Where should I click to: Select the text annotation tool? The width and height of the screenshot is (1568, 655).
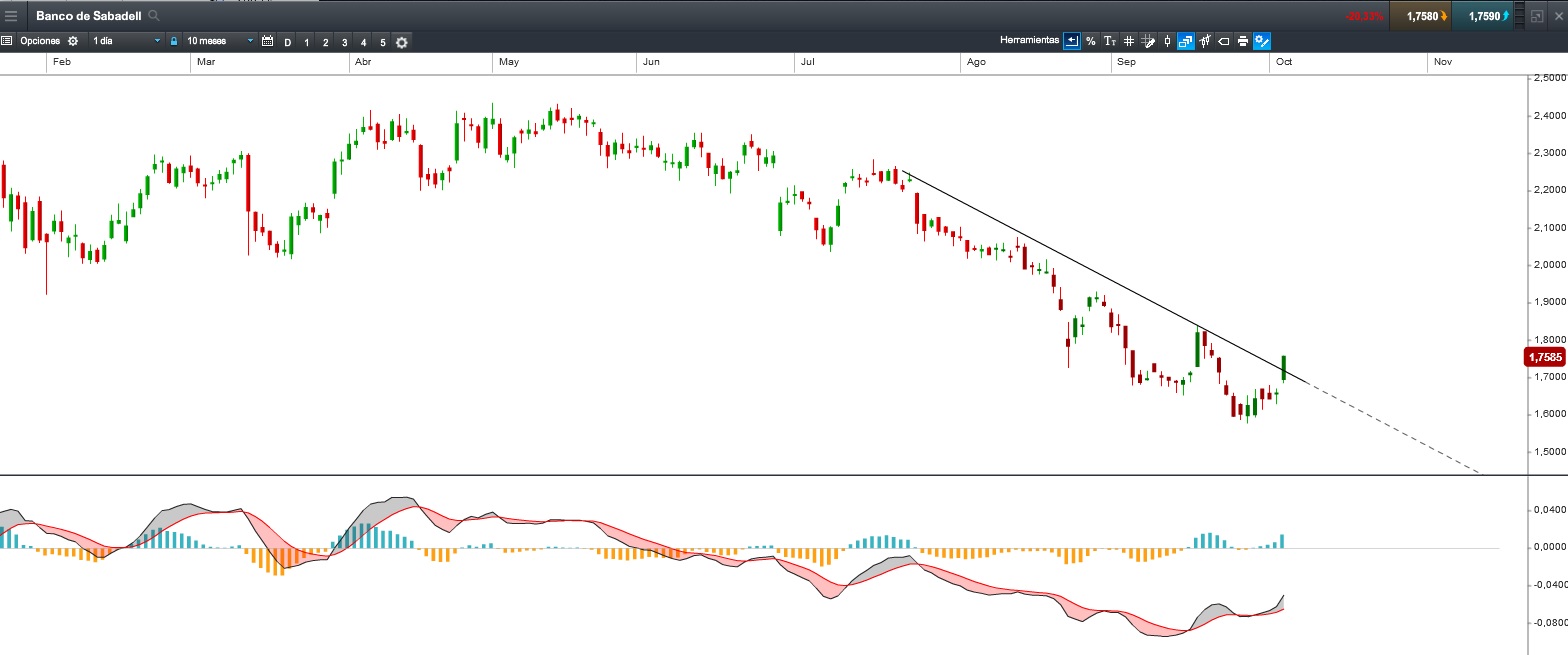click(1110, 41)
